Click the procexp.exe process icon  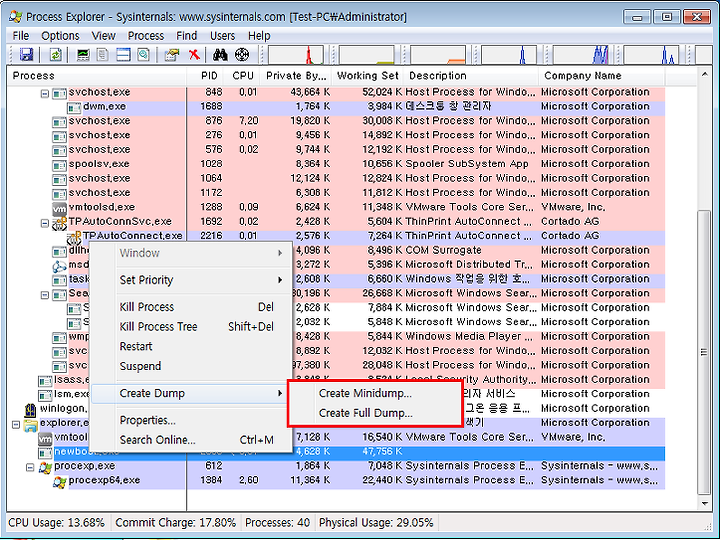(45, 467)
